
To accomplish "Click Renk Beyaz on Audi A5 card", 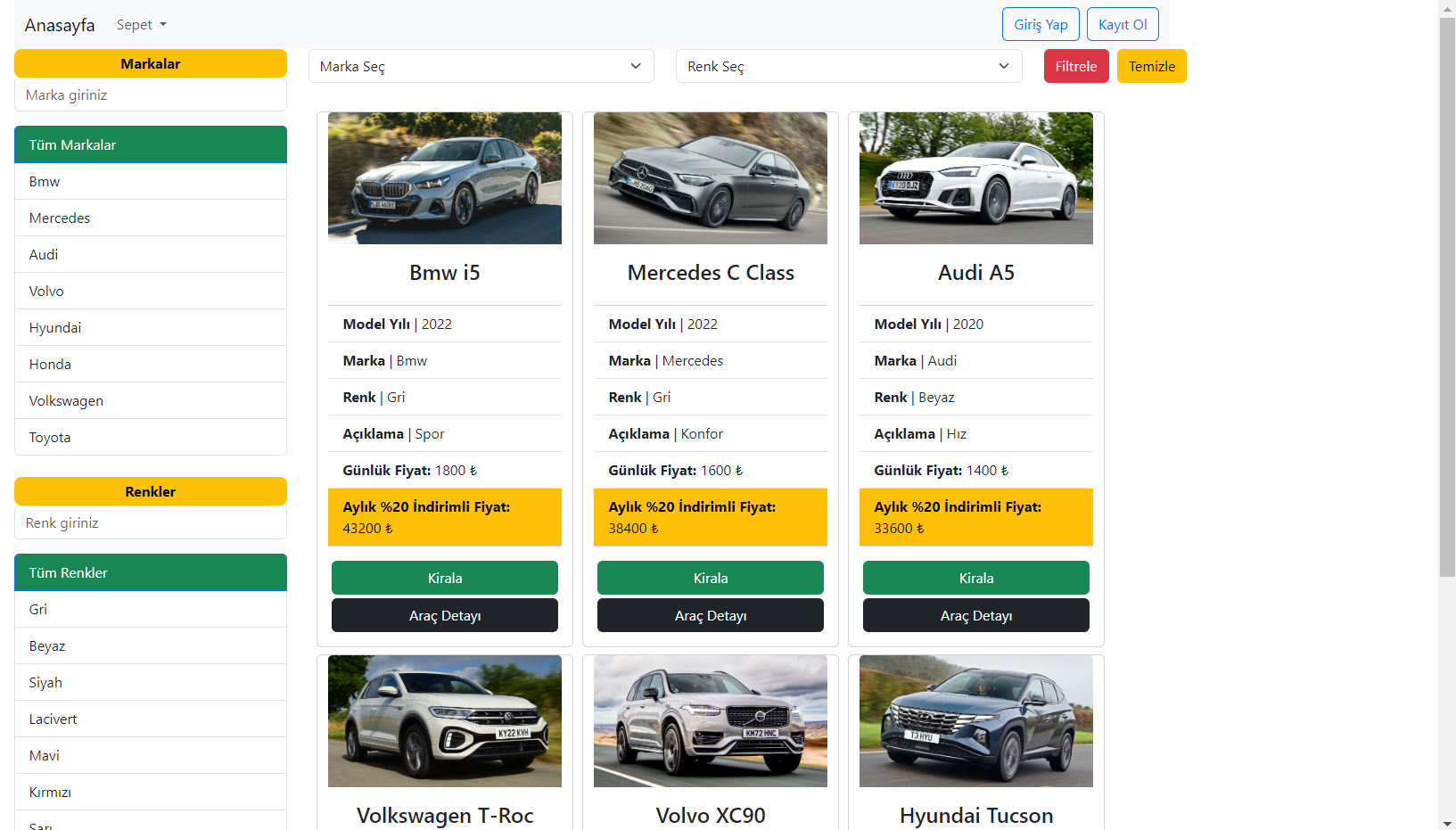I will click(x=976, y=397).
